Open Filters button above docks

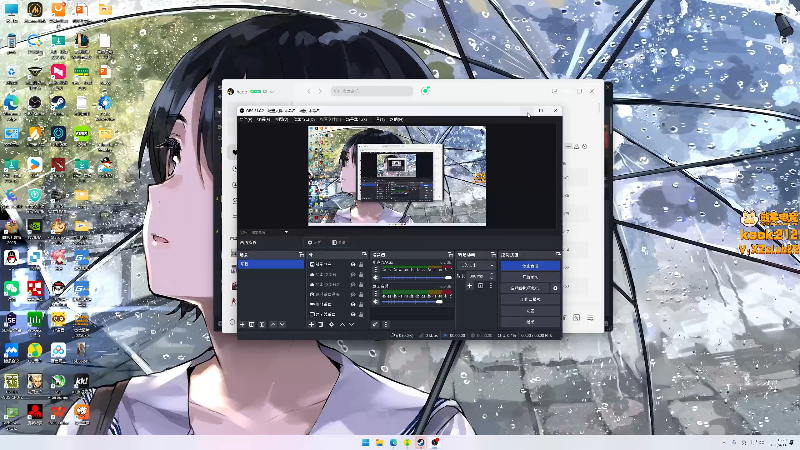[339, 242]
